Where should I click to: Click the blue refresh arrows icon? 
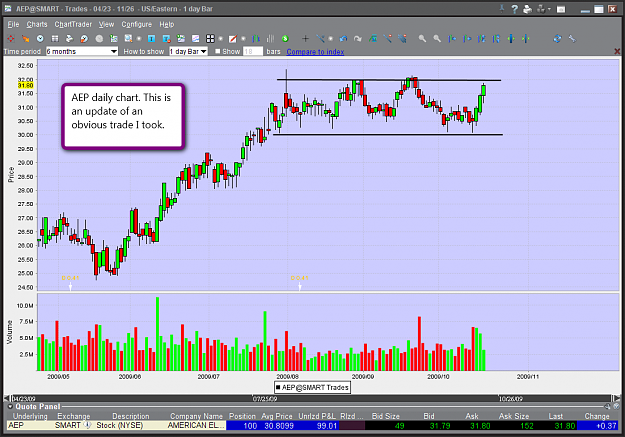click(x=557, y=39)
